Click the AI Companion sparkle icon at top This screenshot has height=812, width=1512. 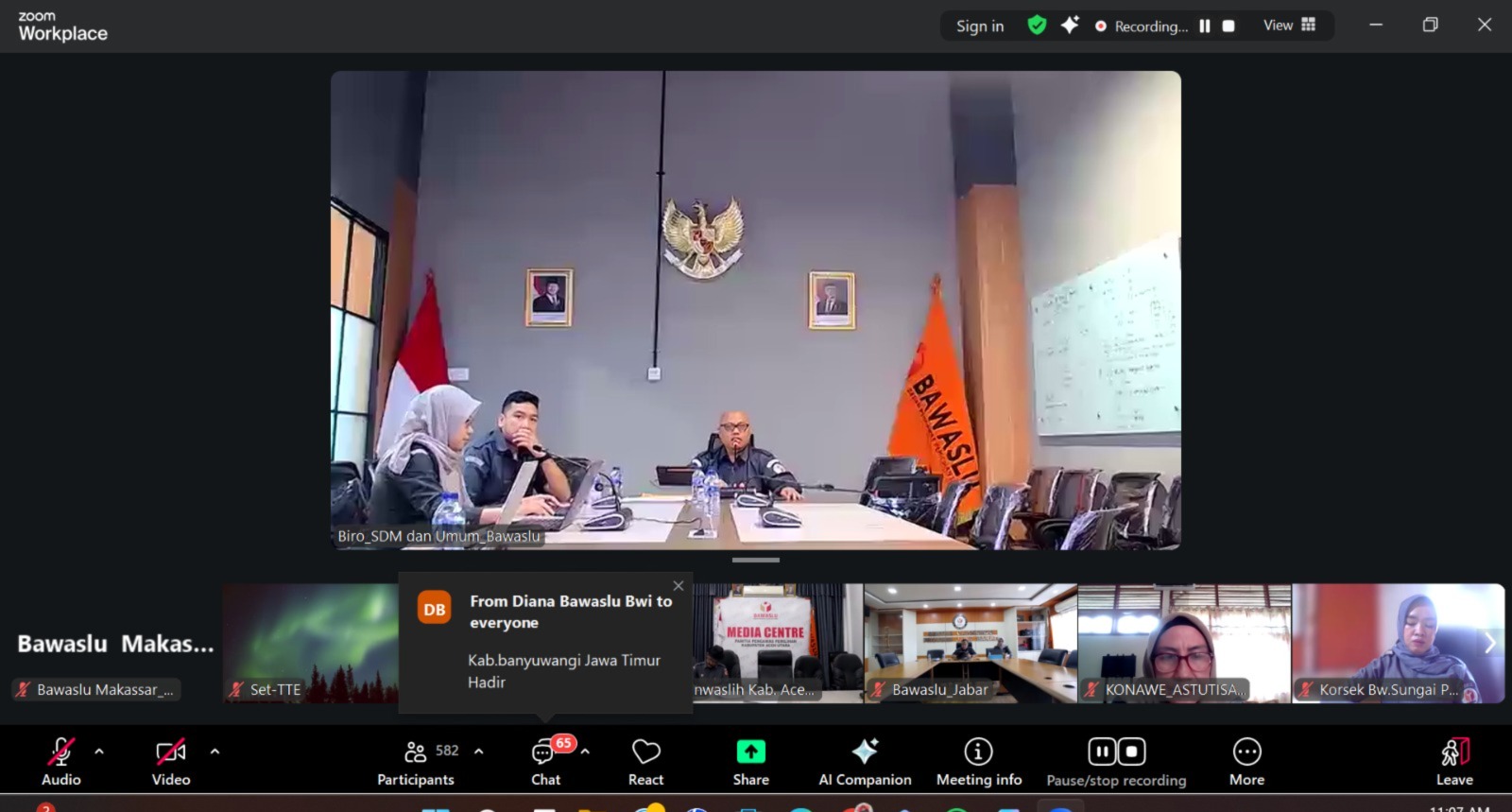click(x=1070, y=26)
